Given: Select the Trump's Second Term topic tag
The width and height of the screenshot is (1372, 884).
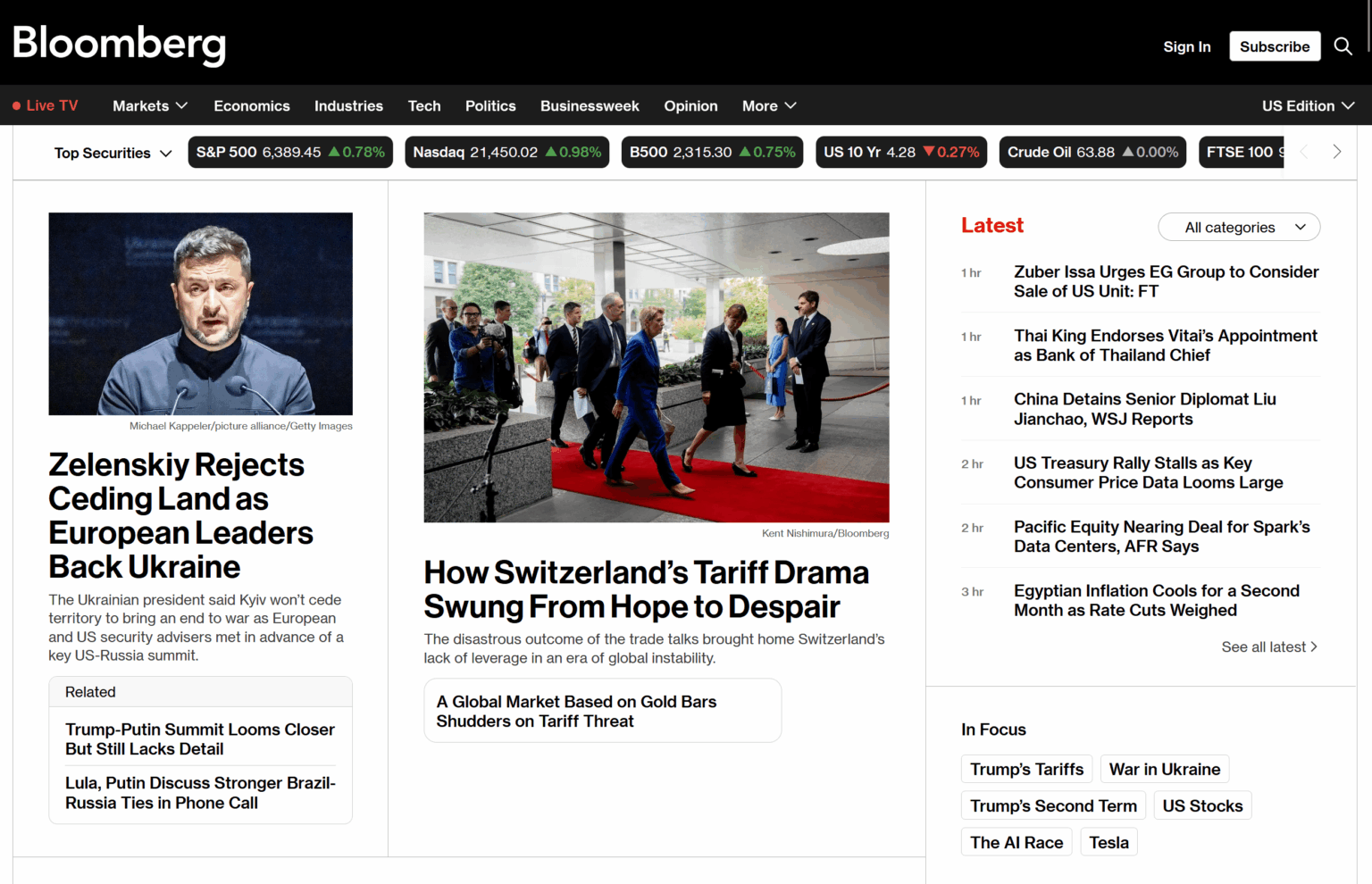Looking at the screenshot, I should [1054, 806].
